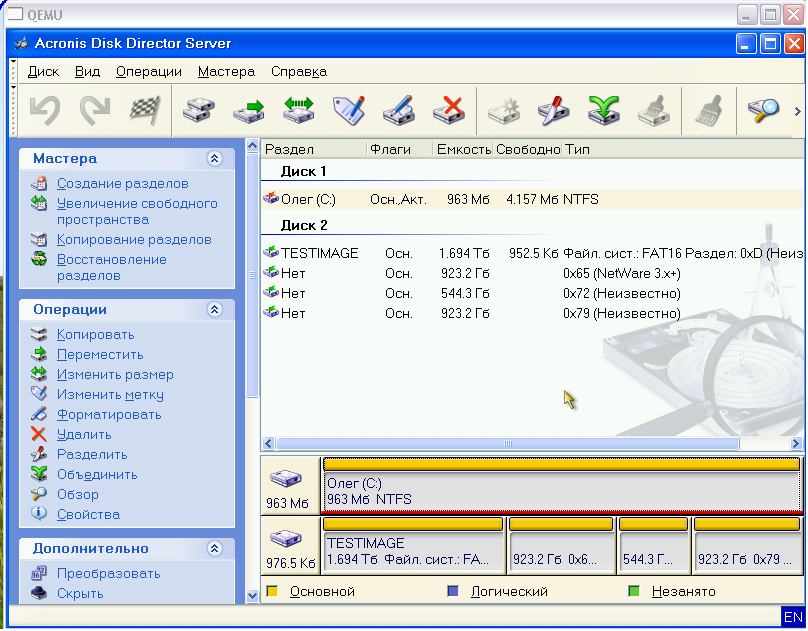
Task: Click the toolbar Move partition icon with green right arrow
Action: [248, 110]
